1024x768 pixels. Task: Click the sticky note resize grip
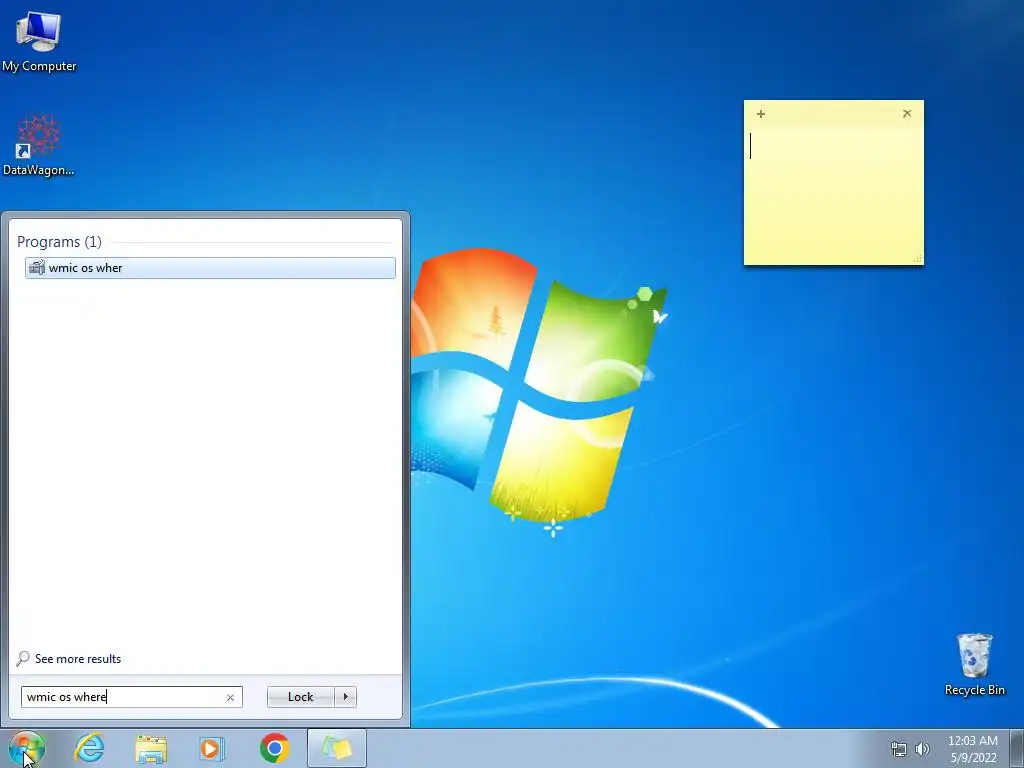[918, 259]
